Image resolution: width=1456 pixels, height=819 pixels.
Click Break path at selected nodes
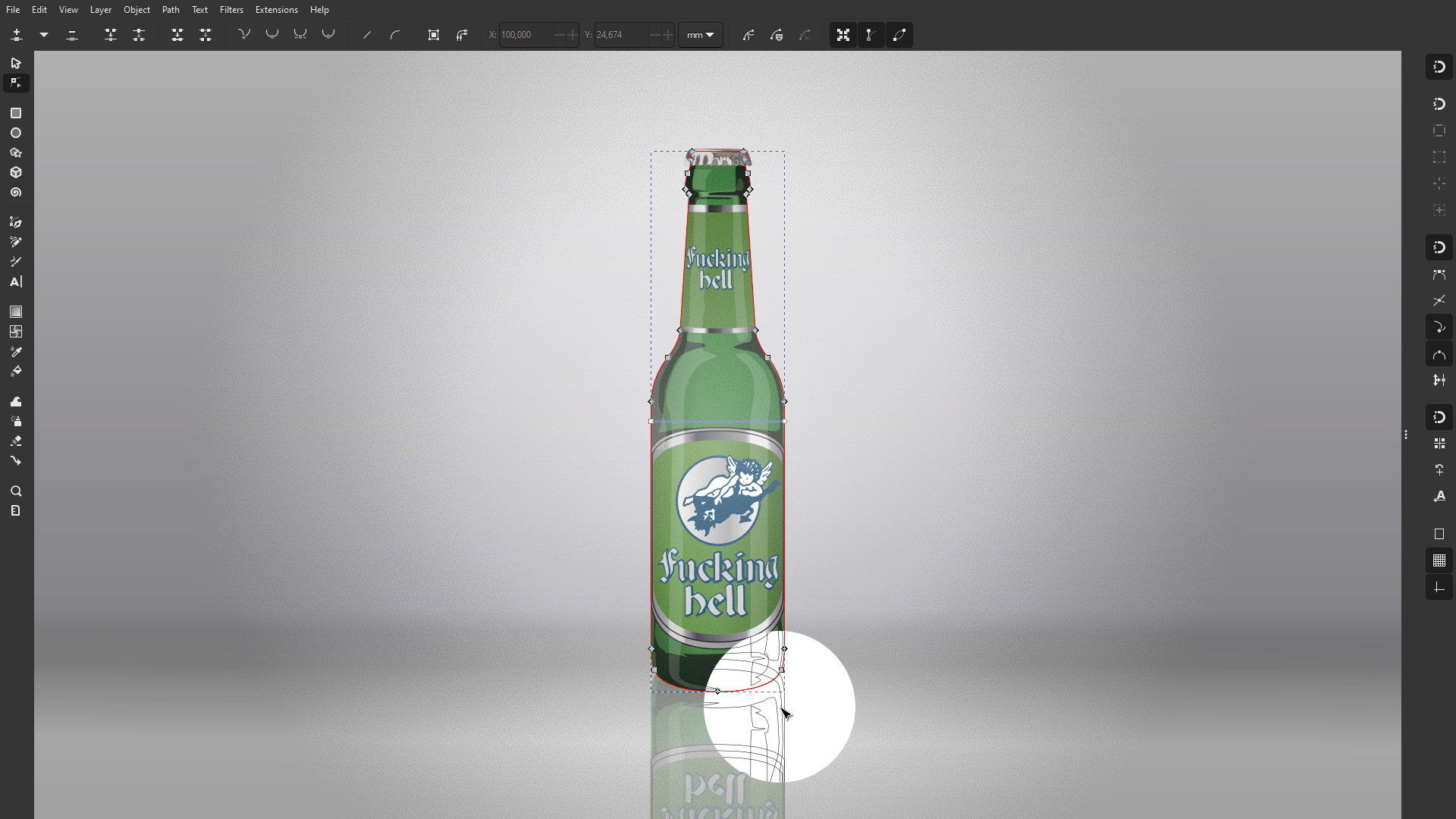[139, 35]
